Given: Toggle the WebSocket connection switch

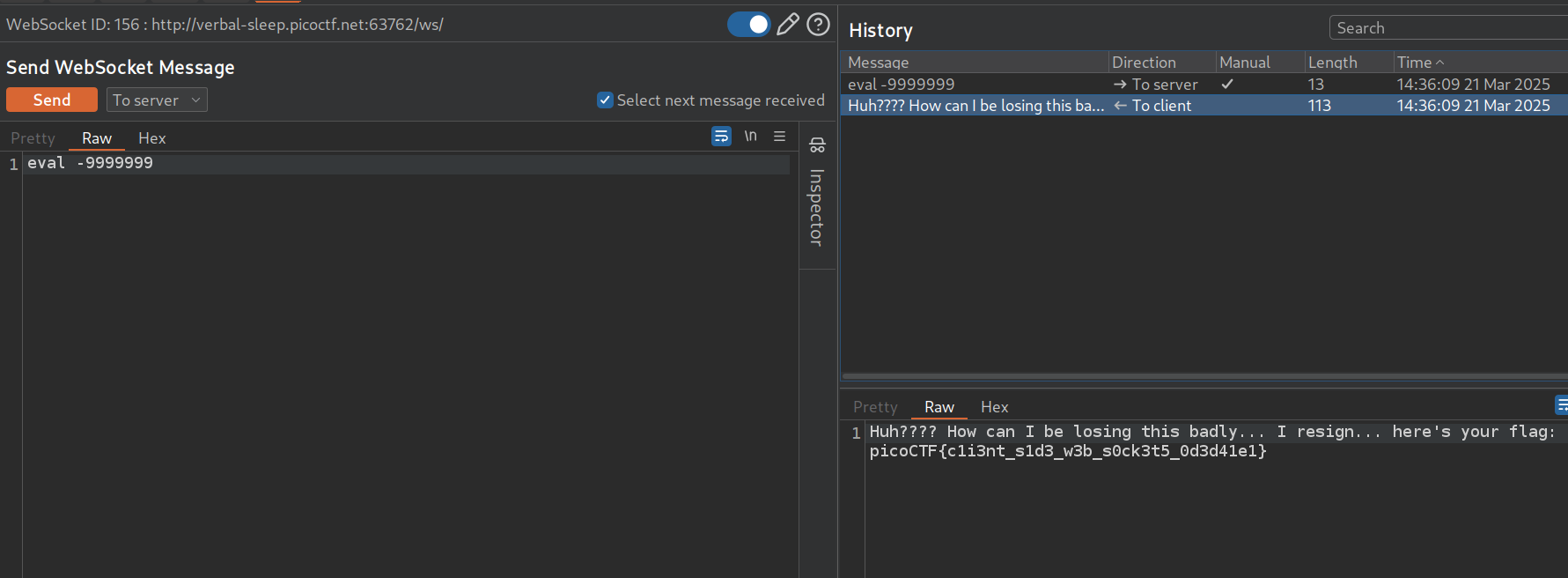Looking at the screenshot, I should pos(748,24).
